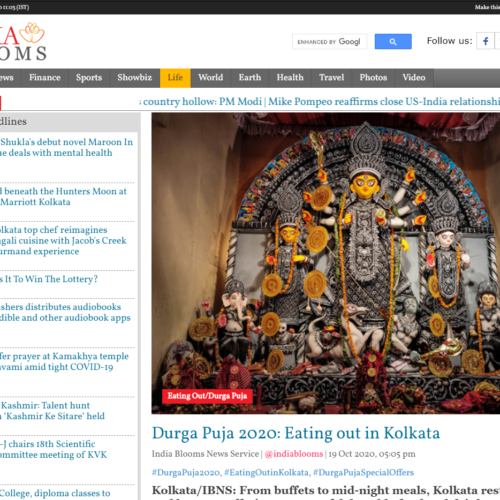The height and width of the screenshot is (500, 500).
Task: Open the Finance menu tab
Action: click(45, 78)
